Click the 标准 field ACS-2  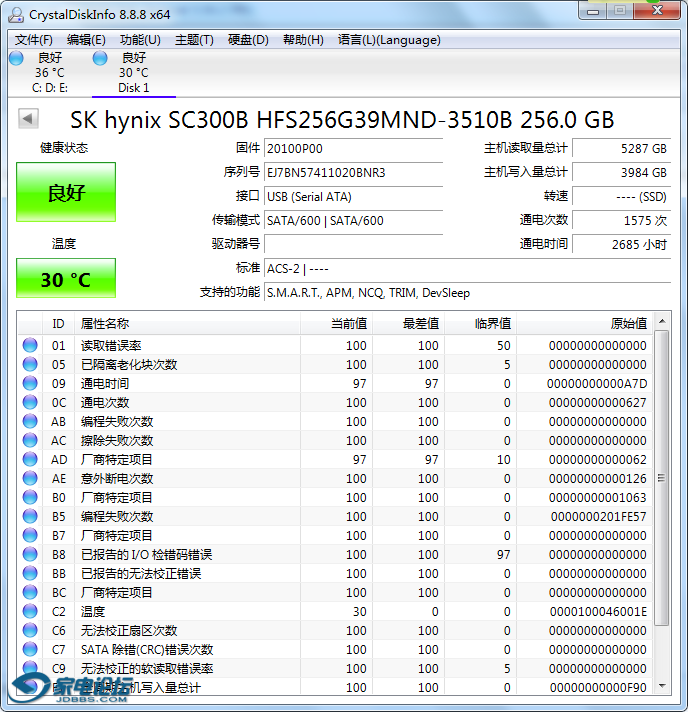[x=467, y=269]
